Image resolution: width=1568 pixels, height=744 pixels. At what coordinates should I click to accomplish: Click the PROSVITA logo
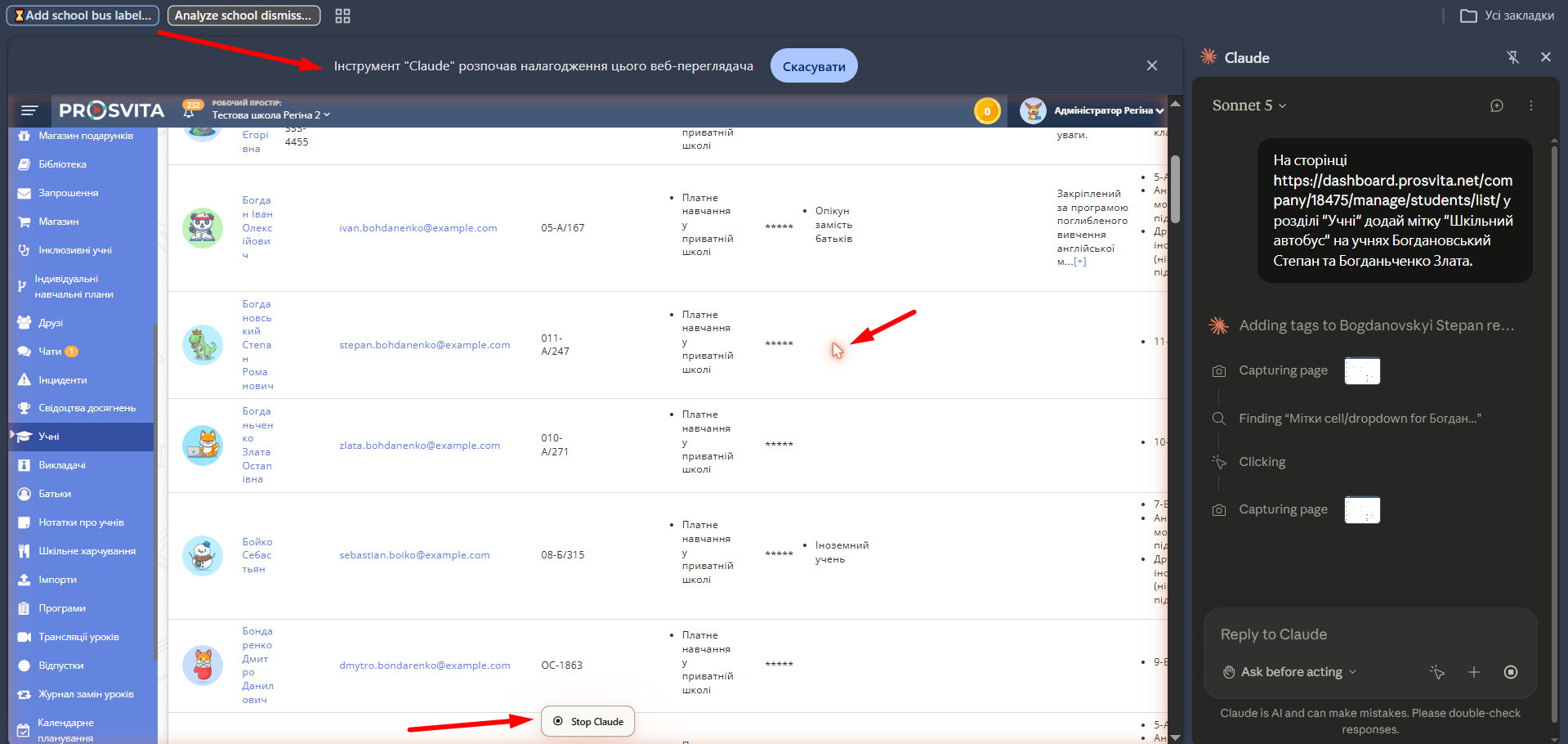(112, 110)
